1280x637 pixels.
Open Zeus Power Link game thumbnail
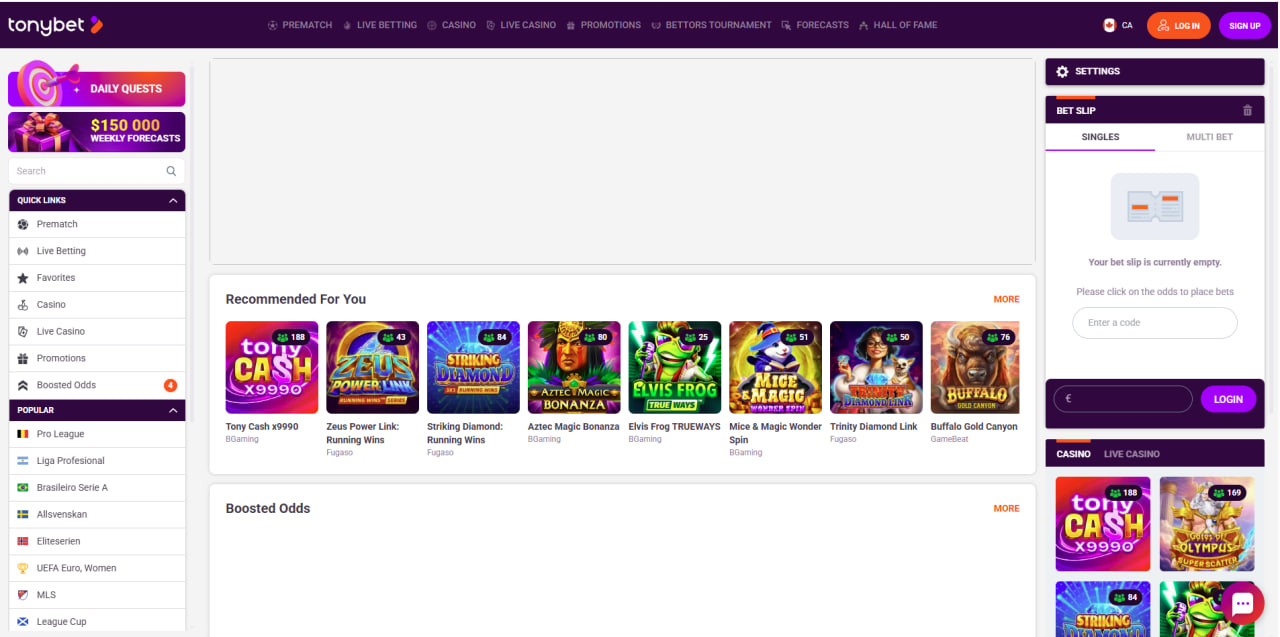coord(372,367)
